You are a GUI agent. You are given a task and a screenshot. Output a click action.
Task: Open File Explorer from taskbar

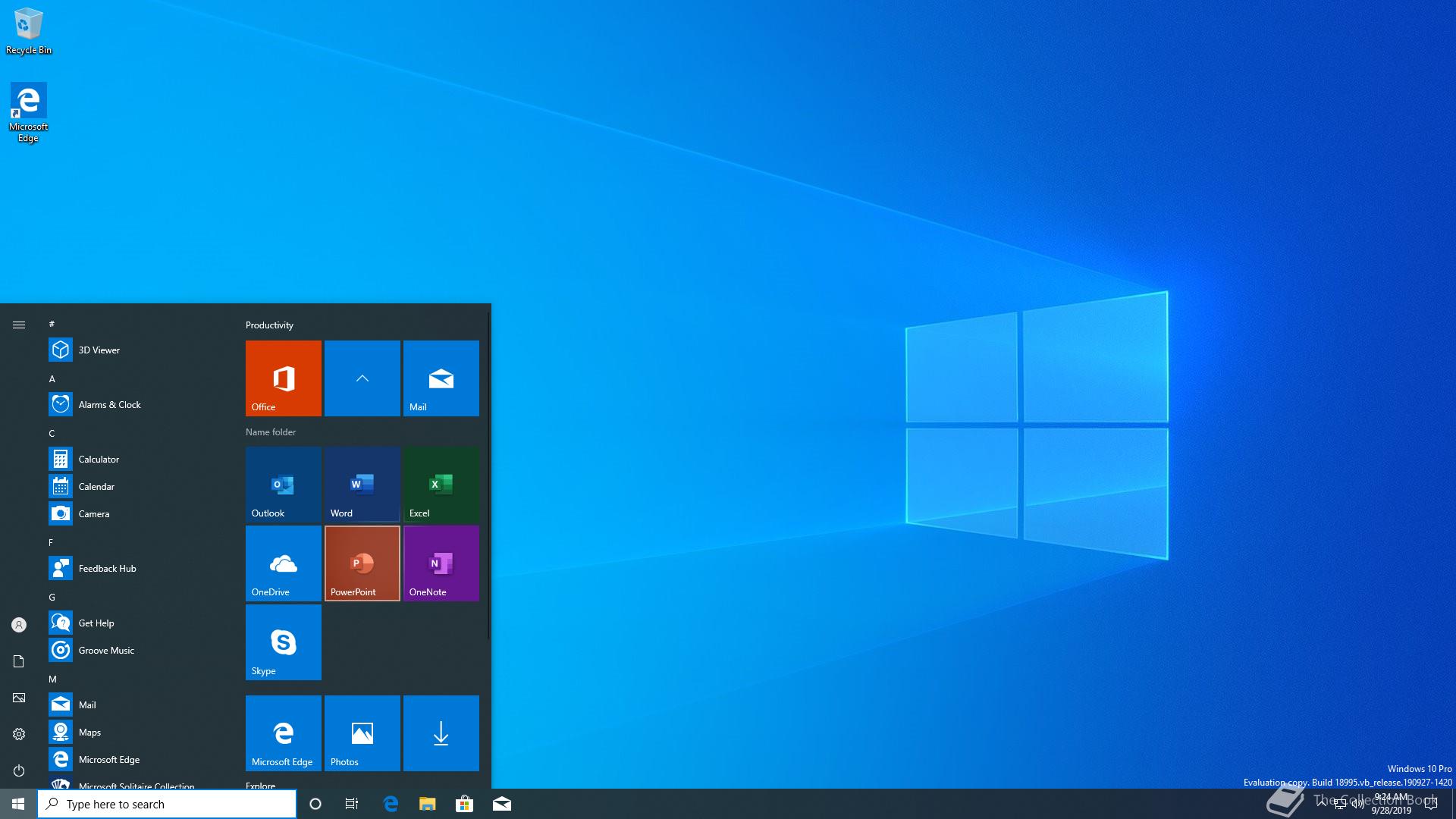coord(428,804)
